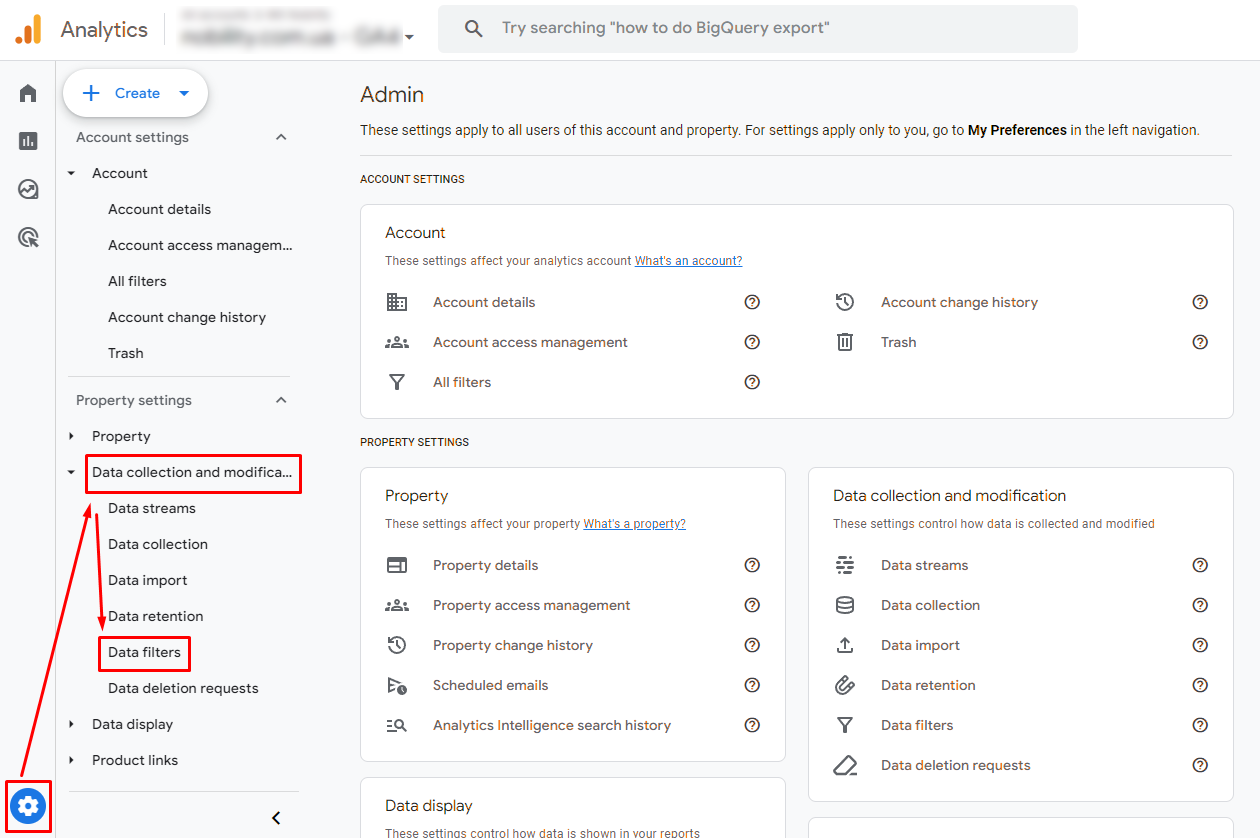Select Account access management in sidebar
The image size is (1260, 838).
coord(200,245)
